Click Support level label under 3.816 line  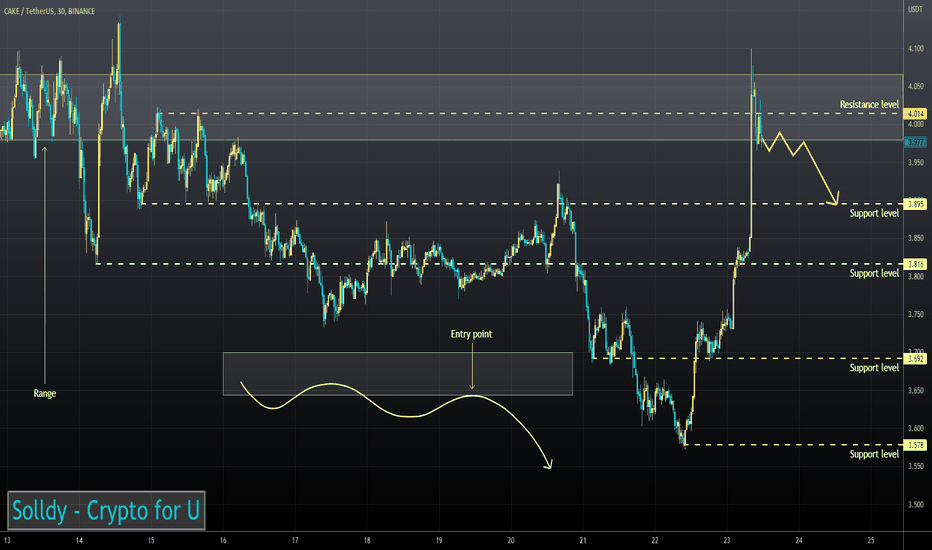874,274
